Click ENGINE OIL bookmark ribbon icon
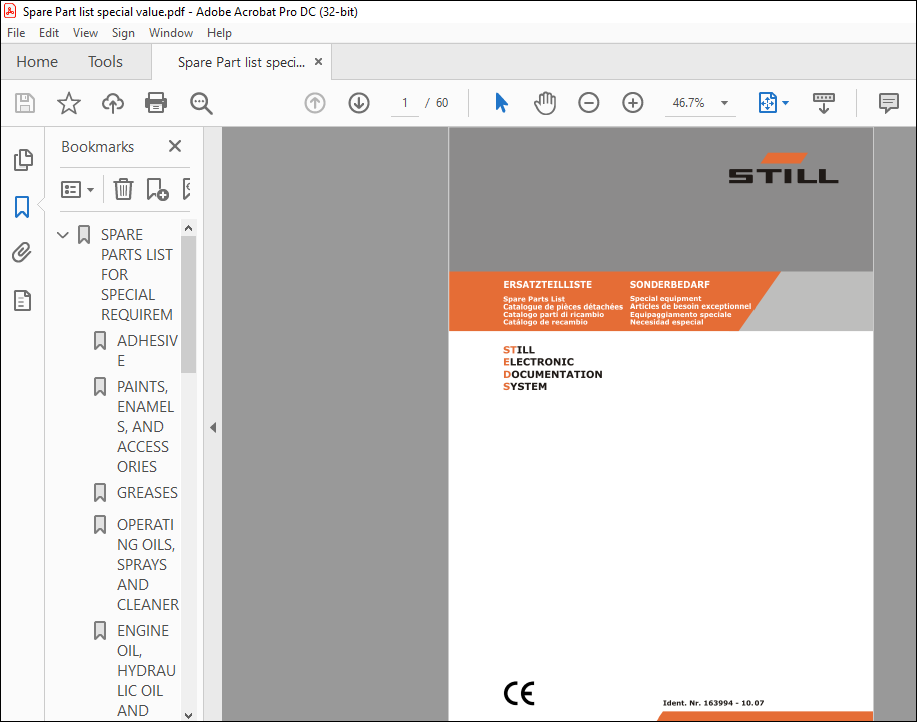This screenshot has width=917, height=722. (x=100, y=630)
